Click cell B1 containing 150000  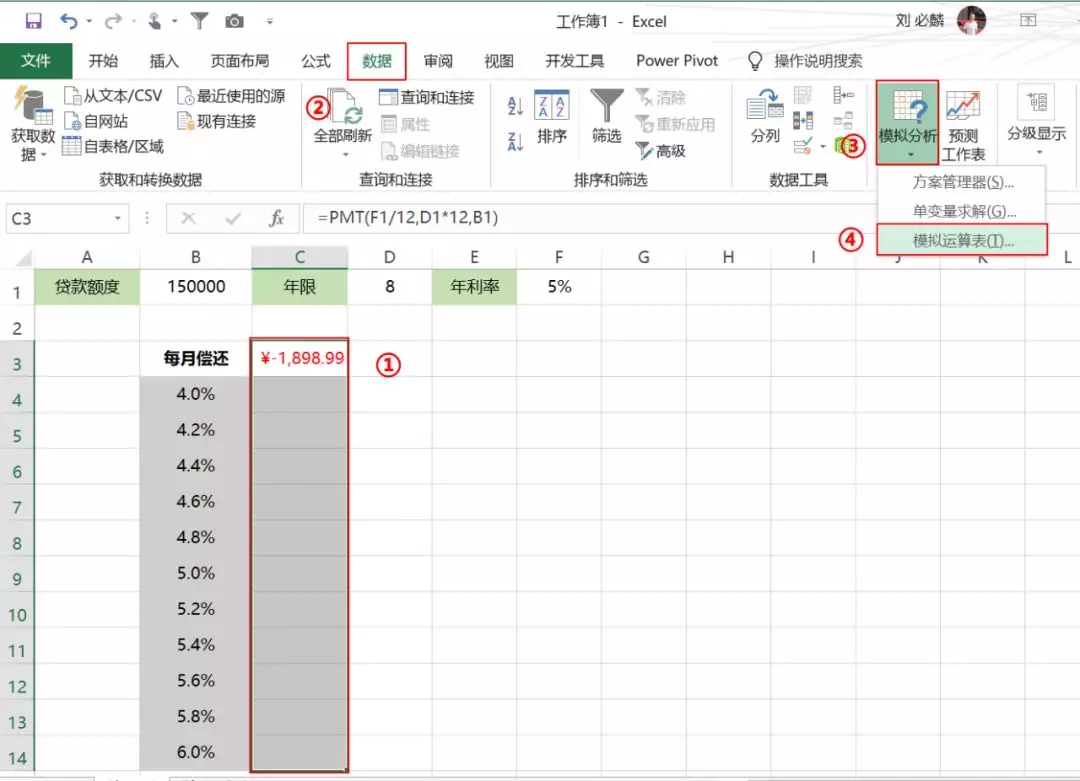196,287
